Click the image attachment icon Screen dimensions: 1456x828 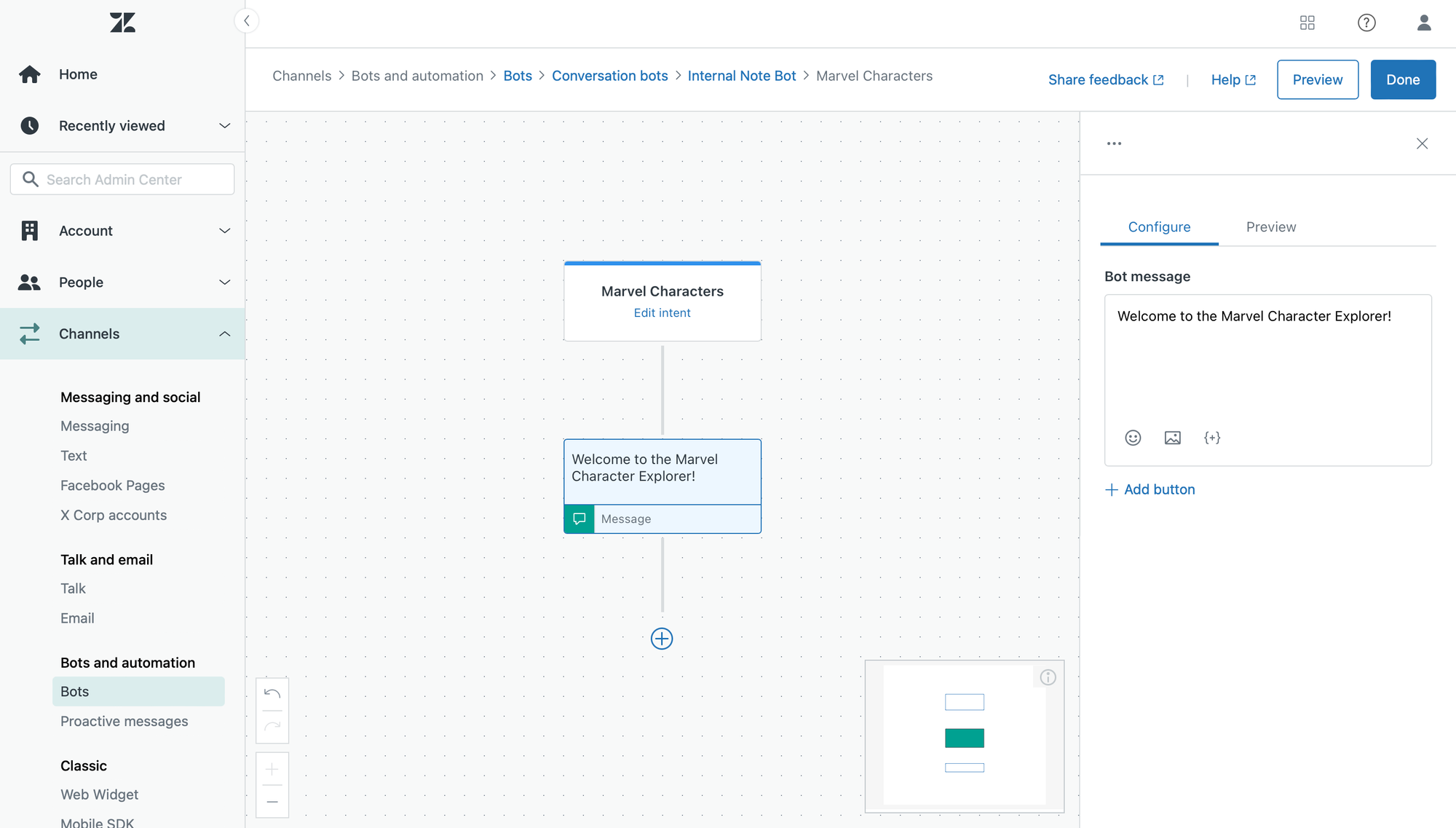tap(1172, 438)
